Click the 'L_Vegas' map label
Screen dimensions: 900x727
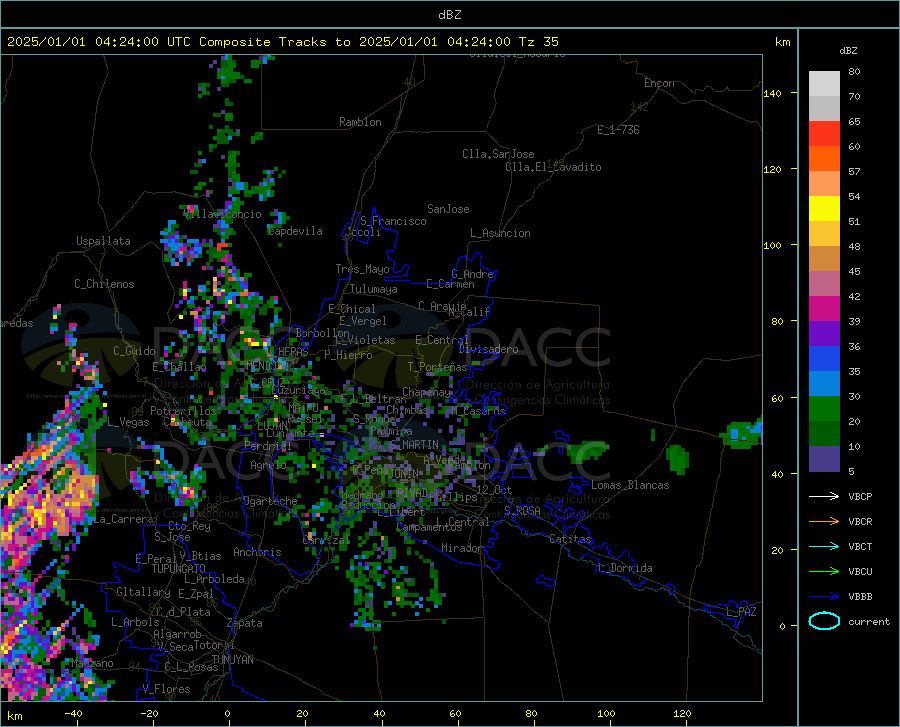coord(128,422)
